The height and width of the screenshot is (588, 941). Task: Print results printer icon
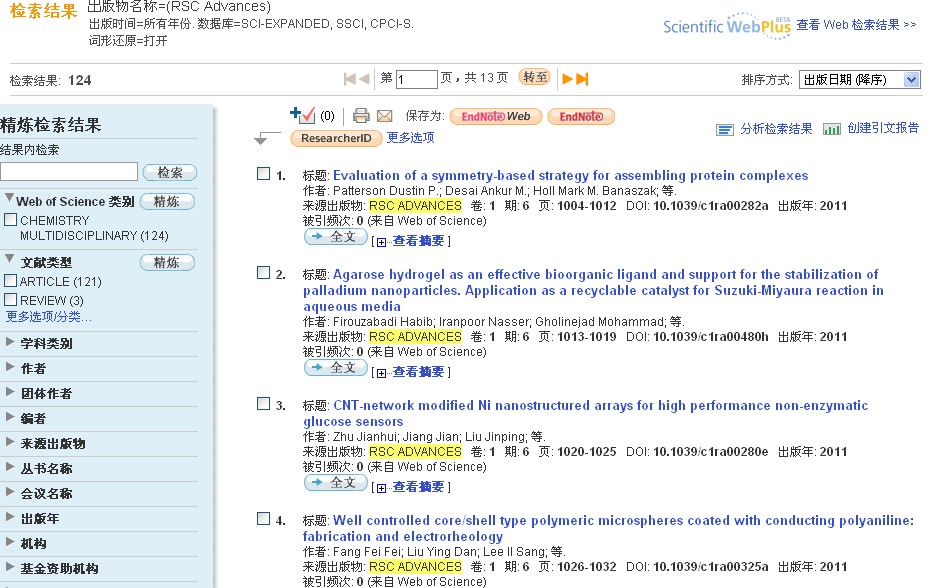361,115
